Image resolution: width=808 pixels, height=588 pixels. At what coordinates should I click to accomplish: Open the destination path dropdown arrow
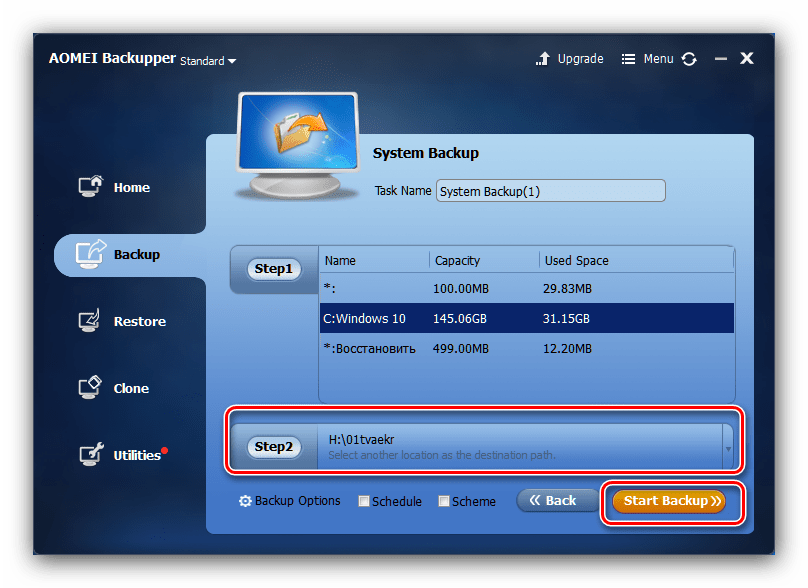[x=727, y=448]
